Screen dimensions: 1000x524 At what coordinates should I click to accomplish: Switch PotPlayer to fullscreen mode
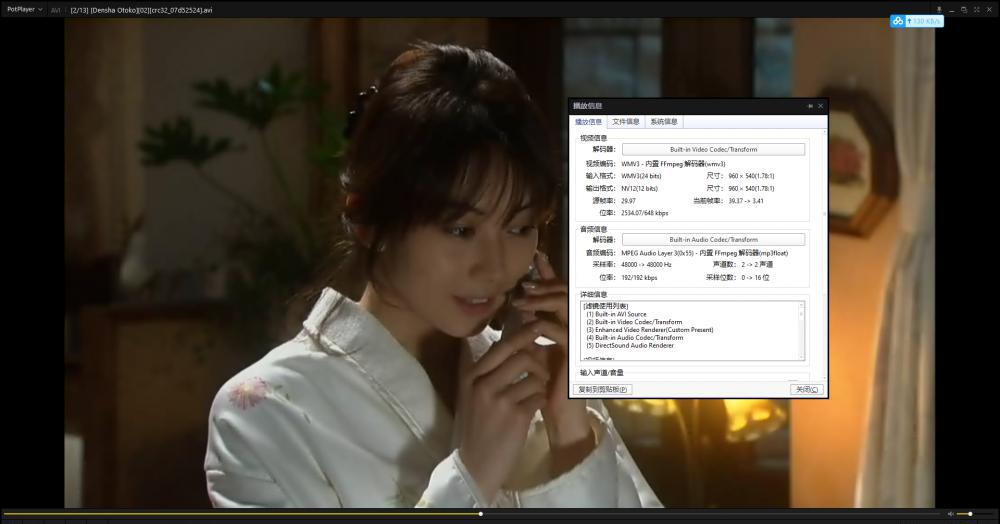(x=976, y=10)
